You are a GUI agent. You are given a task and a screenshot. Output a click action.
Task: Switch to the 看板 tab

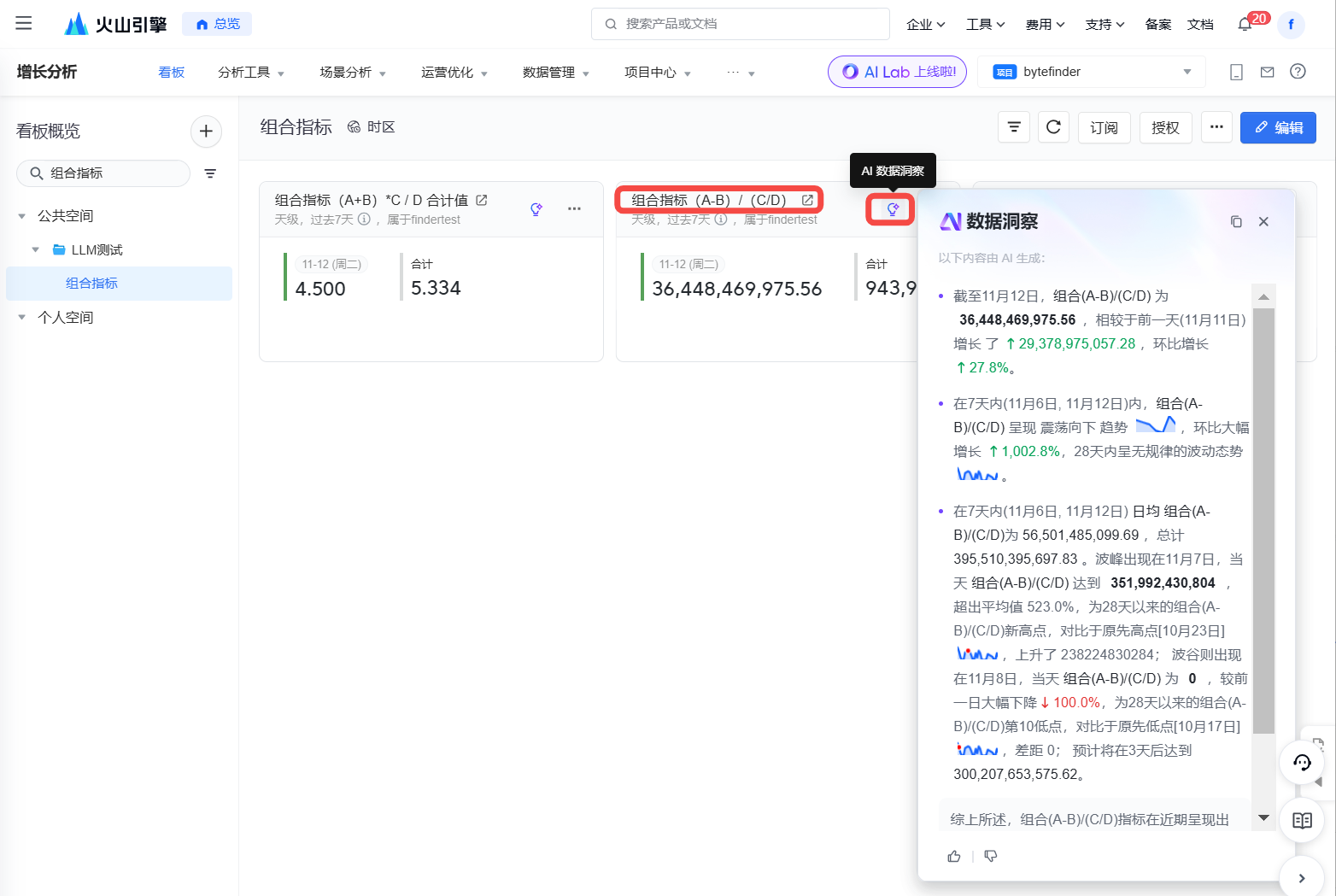coord(172,73)
